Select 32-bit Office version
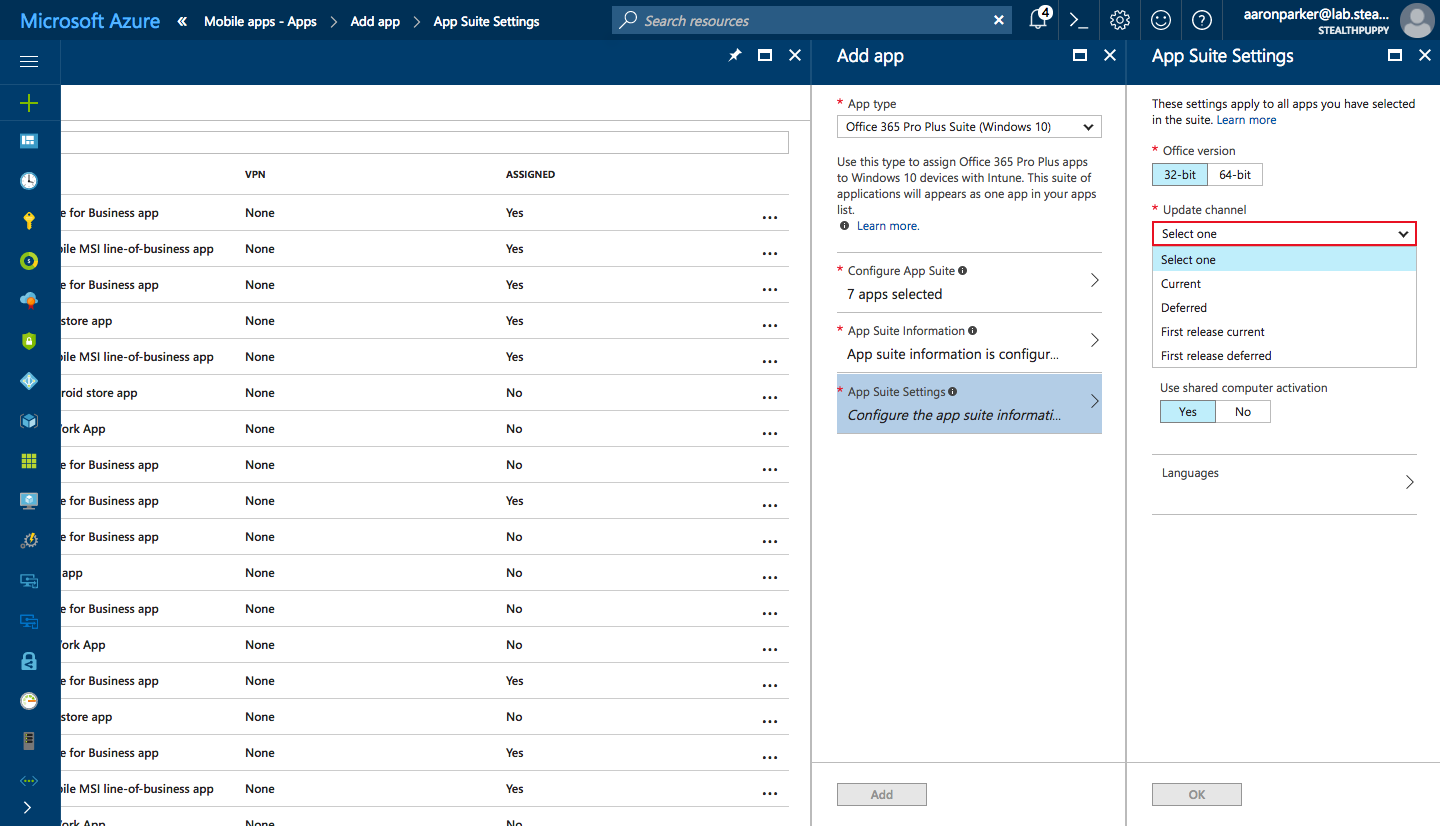Screen dimensions: 1440x826 [x=1180, y=175]
